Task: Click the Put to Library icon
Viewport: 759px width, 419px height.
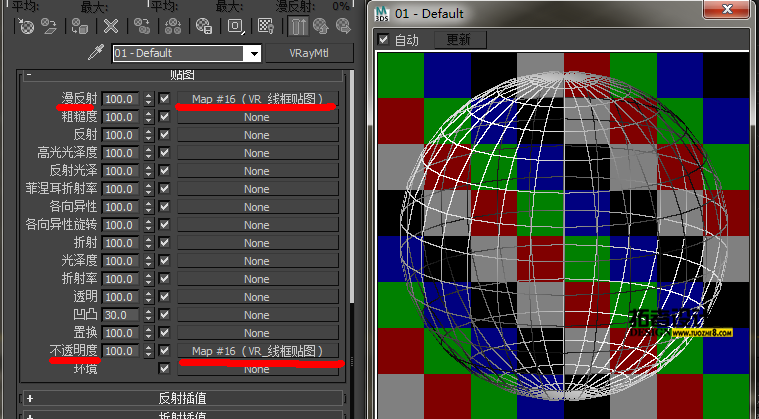Action: pyautogui.click(x=204, y=26)
